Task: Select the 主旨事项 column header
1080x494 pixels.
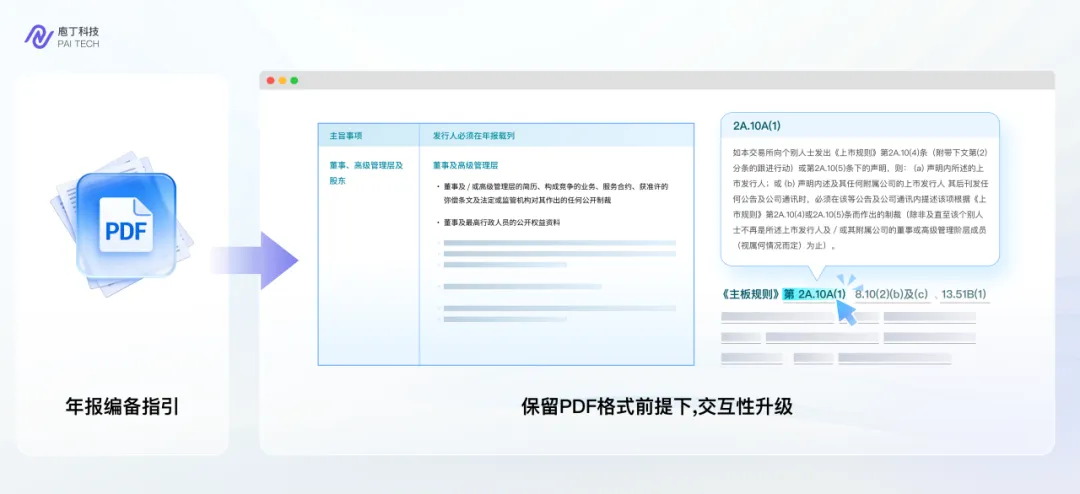Action: tap(346, 135)
